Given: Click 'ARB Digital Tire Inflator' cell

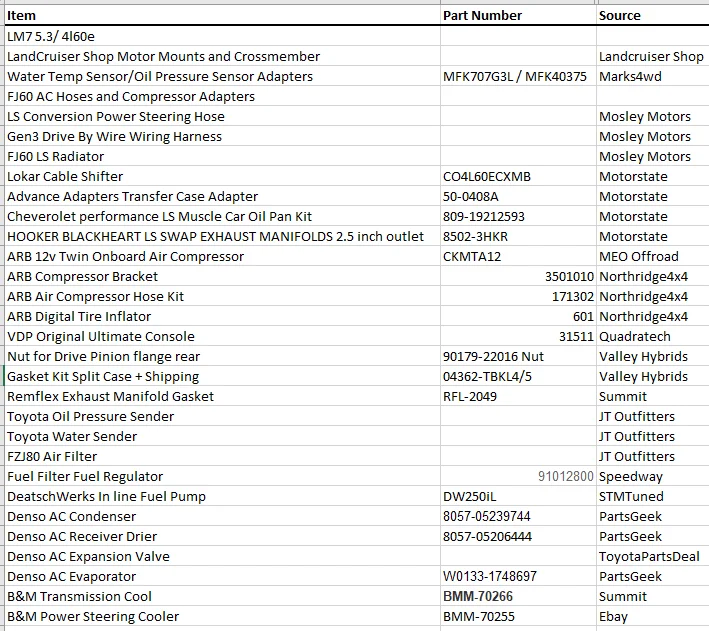Looking at the screenshot, I should pyautogui.click(x=222, y=316).
